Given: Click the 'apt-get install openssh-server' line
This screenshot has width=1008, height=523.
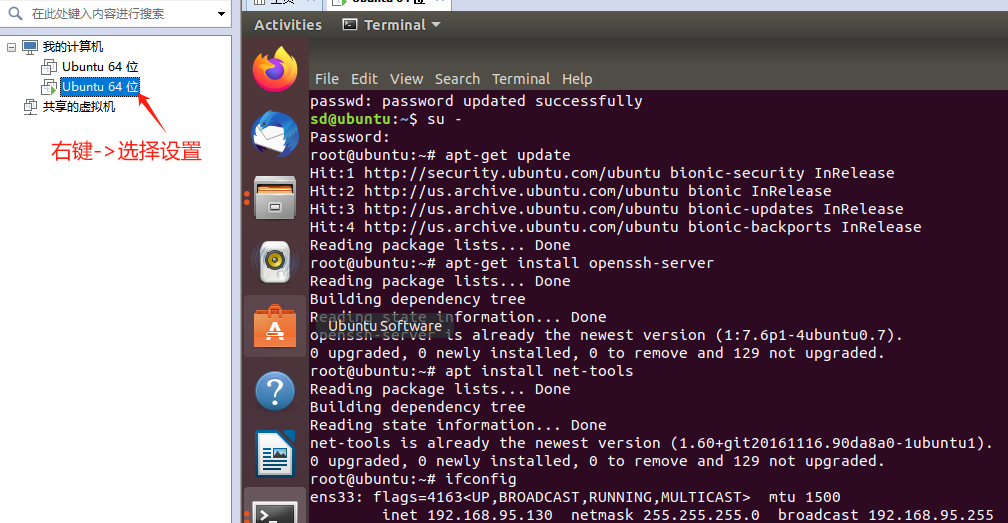Looking at the screenshot, I should [512, 263].
